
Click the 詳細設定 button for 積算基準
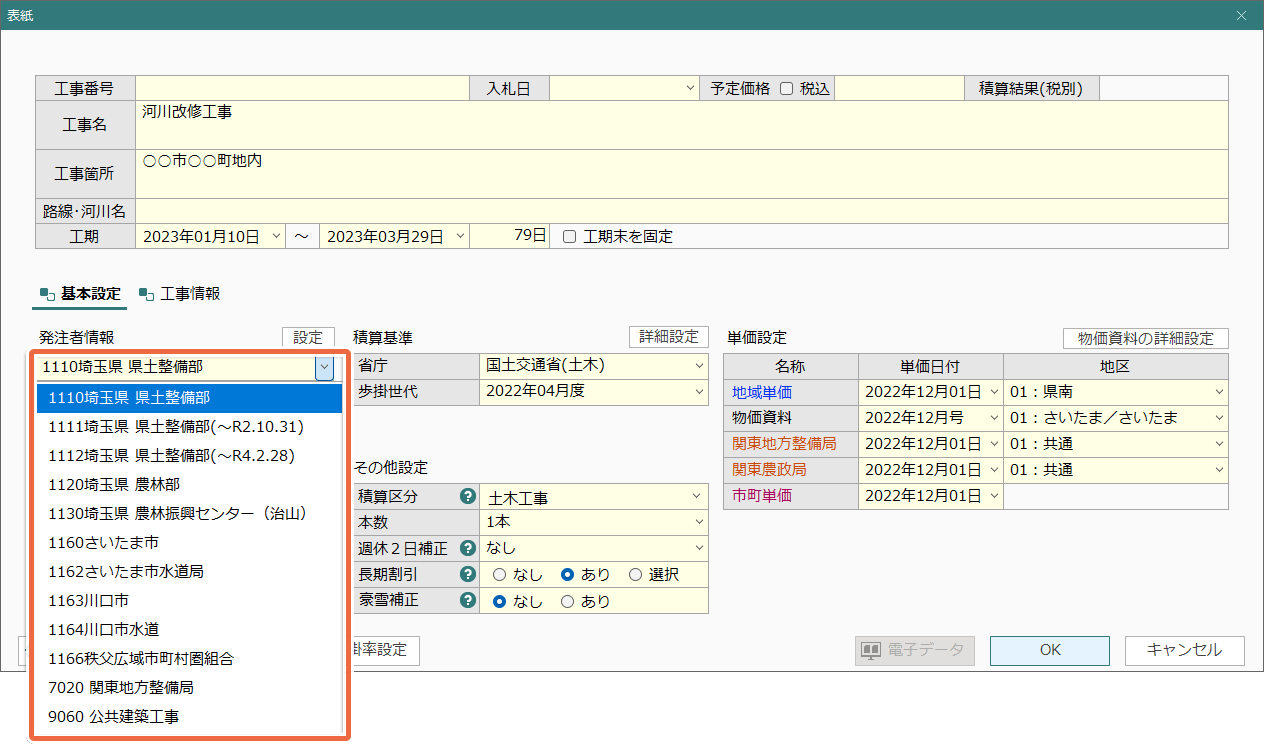point(668,337)
